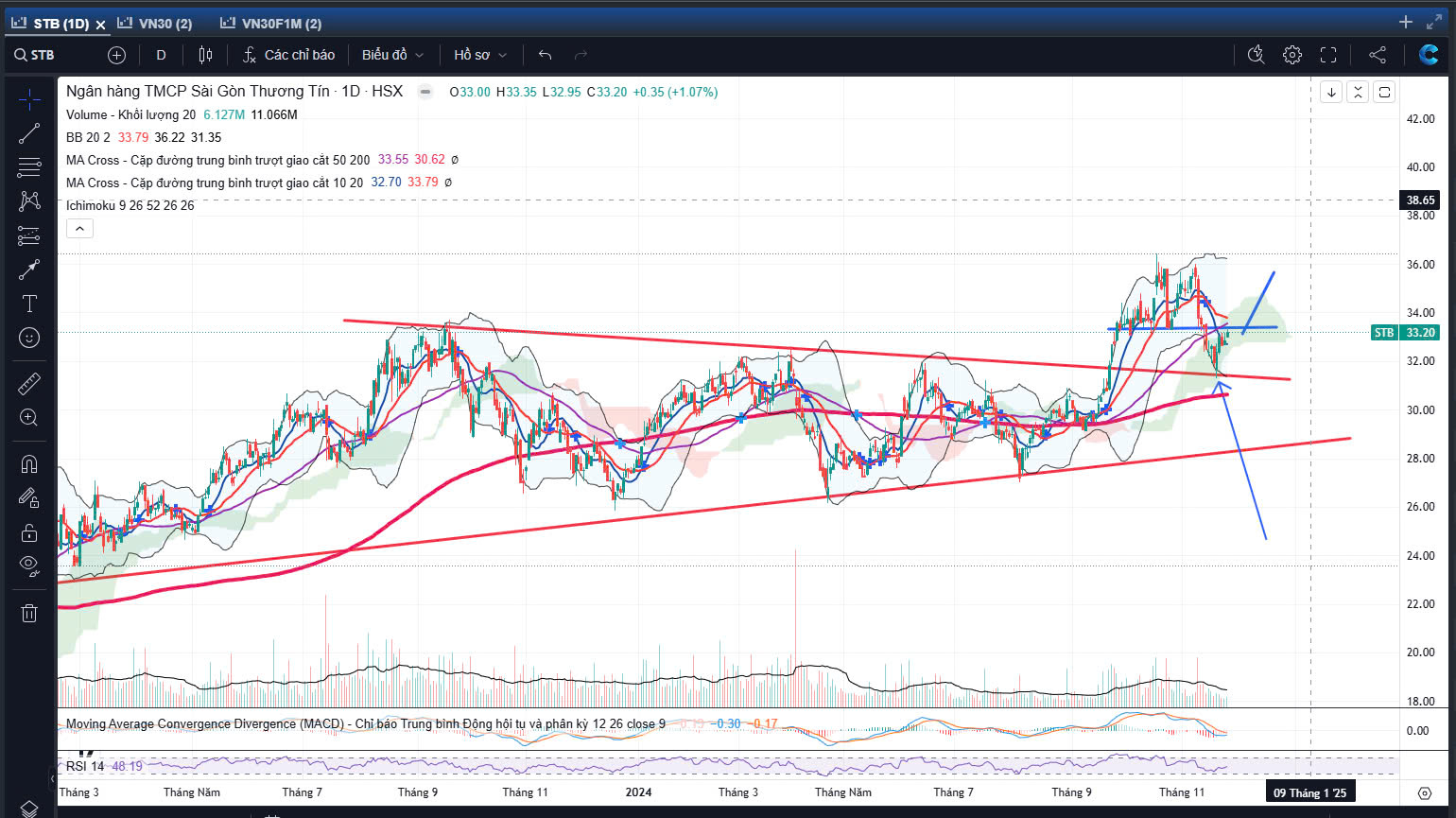The width and height of the screenshot is (1456, 818).
Task: Activate the zoom in tool
Action: 29,417
